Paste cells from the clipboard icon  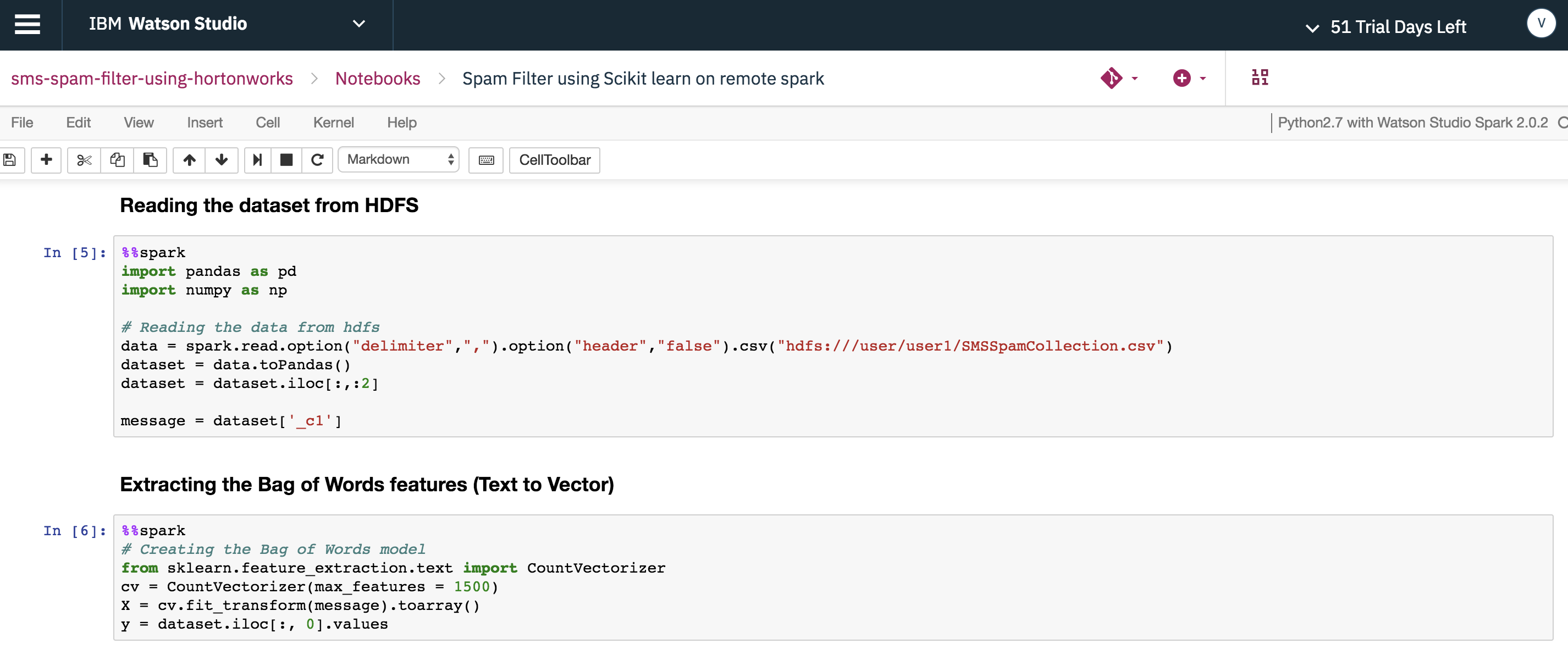[x=150, y=160]
